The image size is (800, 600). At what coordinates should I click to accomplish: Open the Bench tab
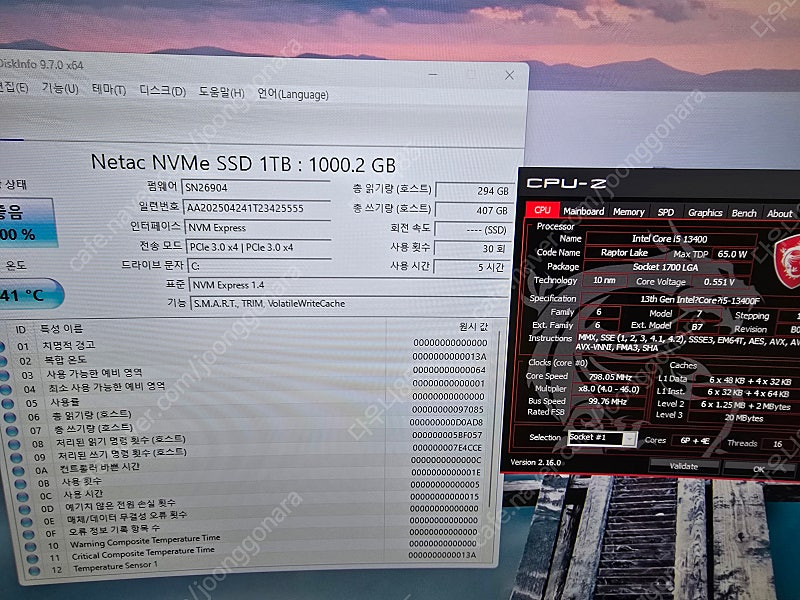(742, 213)
